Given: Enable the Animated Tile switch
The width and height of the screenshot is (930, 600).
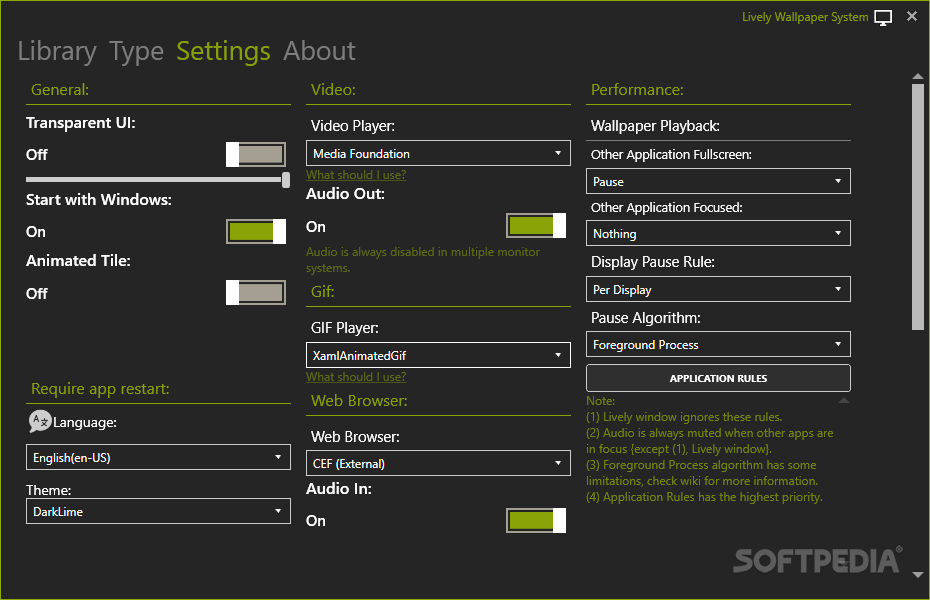Looking at the screenshot, I should pos(256,292).
